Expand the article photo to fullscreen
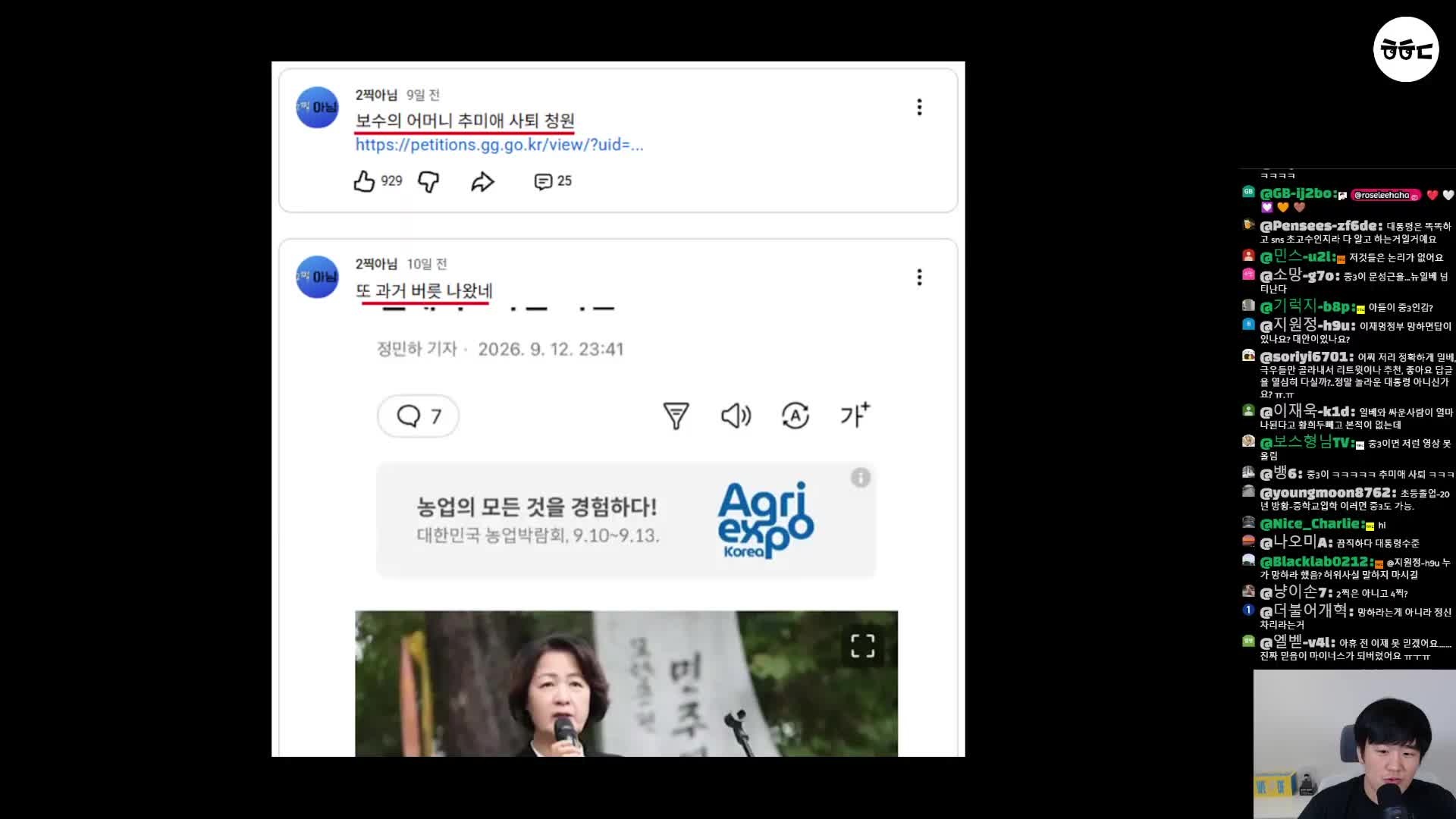The image size is (1456, 819). 862,646
